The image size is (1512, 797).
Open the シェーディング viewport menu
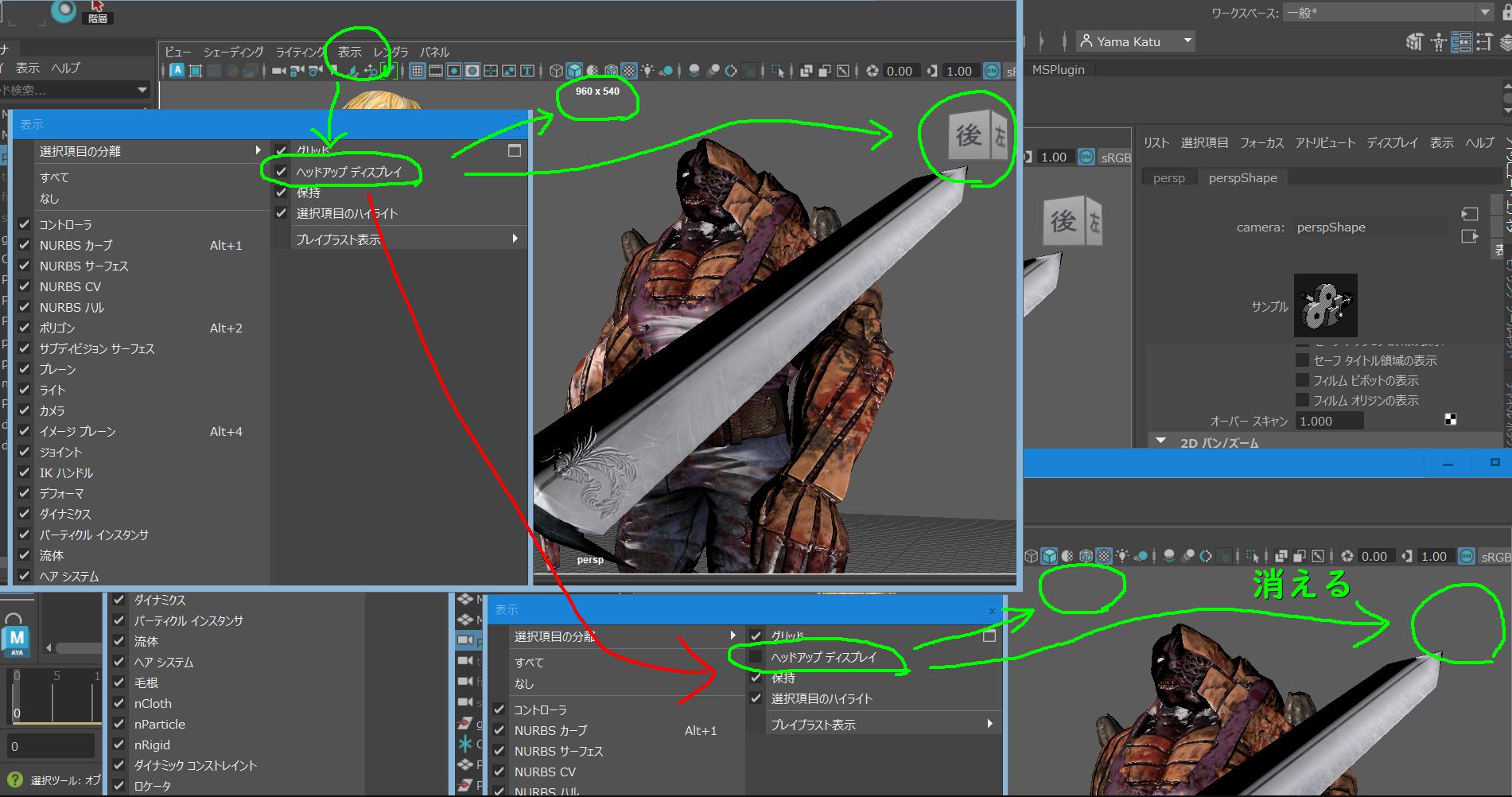234,52
